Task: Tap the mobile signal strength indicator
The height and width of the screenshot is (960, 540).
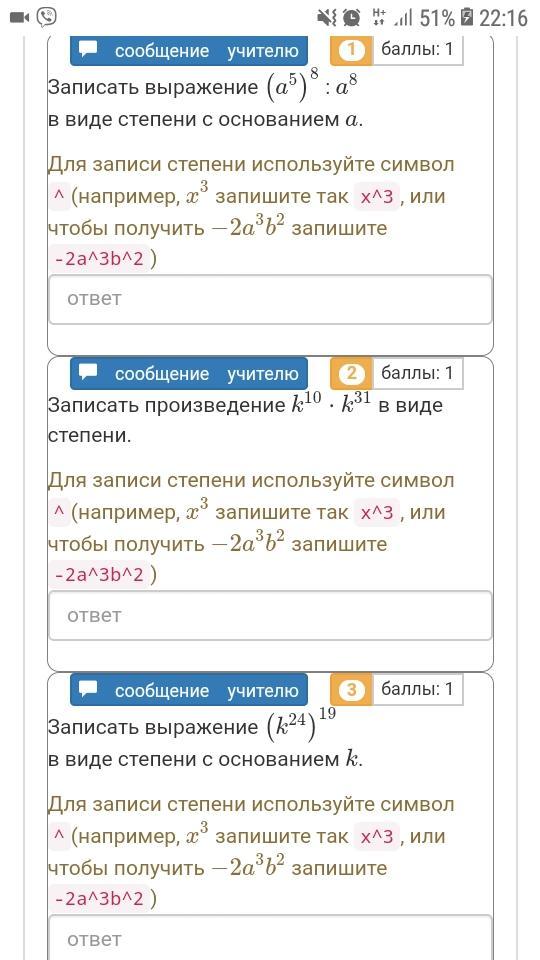Action: tap(404, 18)
